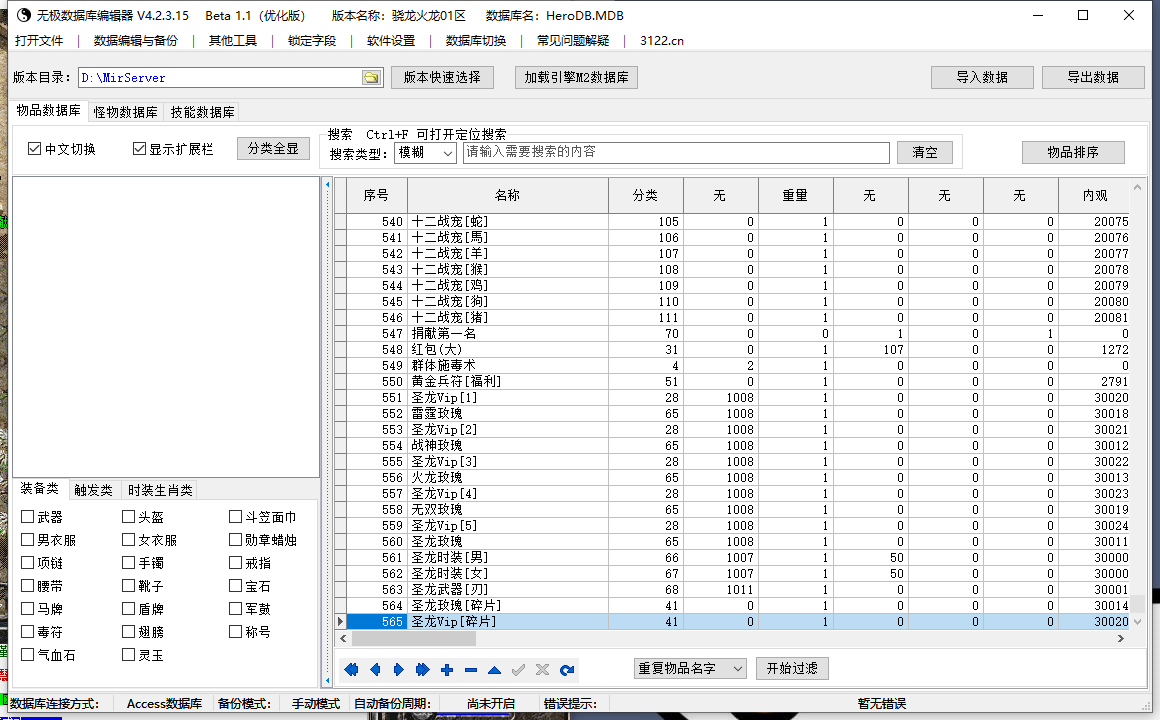Add a new record with plus icon
The height and width of the screenshot is (720, 1160).
(447, 670)
